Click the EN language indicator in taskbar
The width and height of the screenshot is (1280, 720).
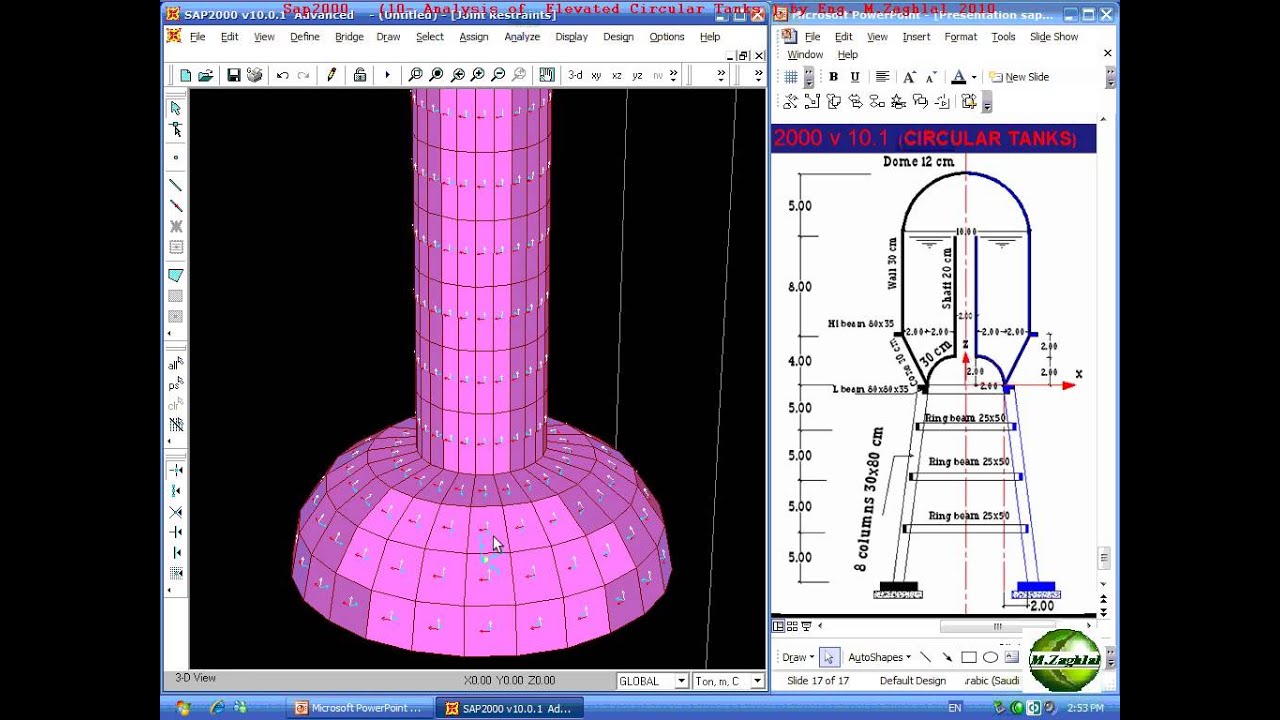click(955, 708)
